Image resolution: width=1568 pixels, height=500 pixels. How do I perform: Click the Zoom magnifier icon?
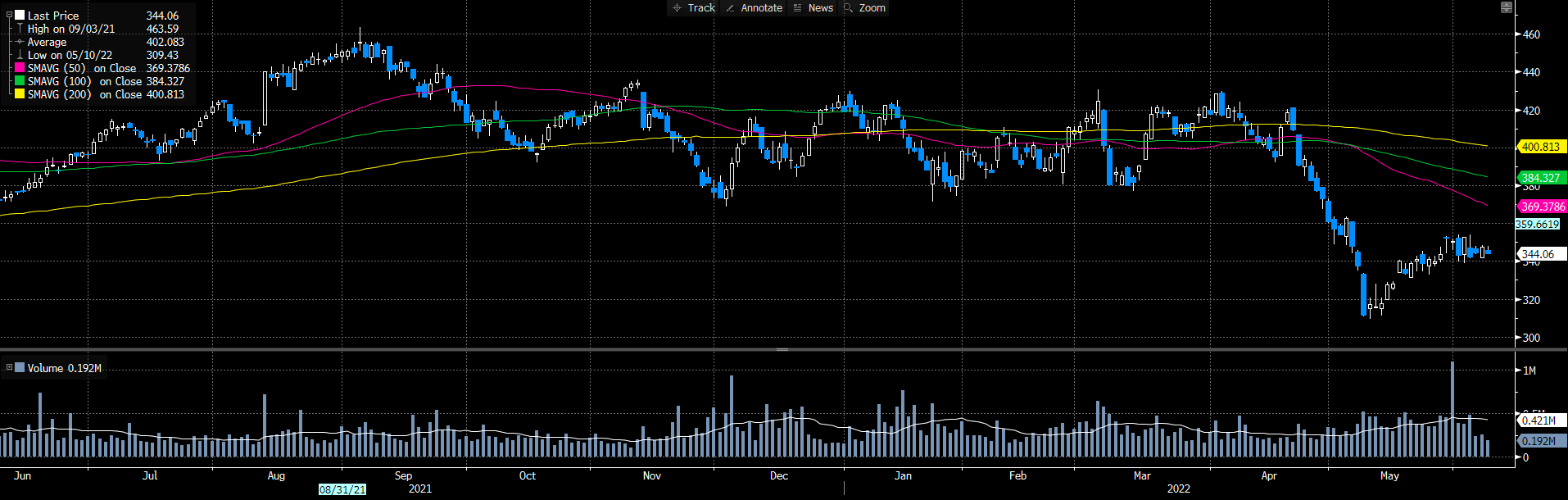tap(849, 8)
